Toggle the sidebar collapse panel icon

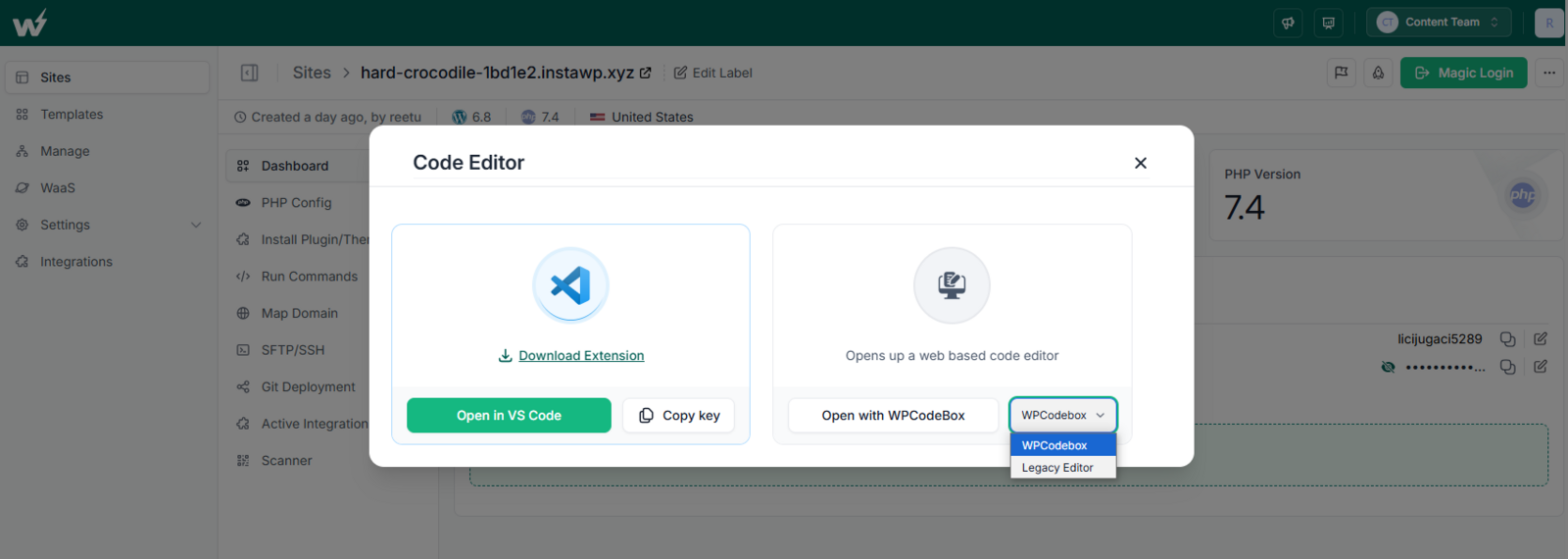(x=250, y=73)
